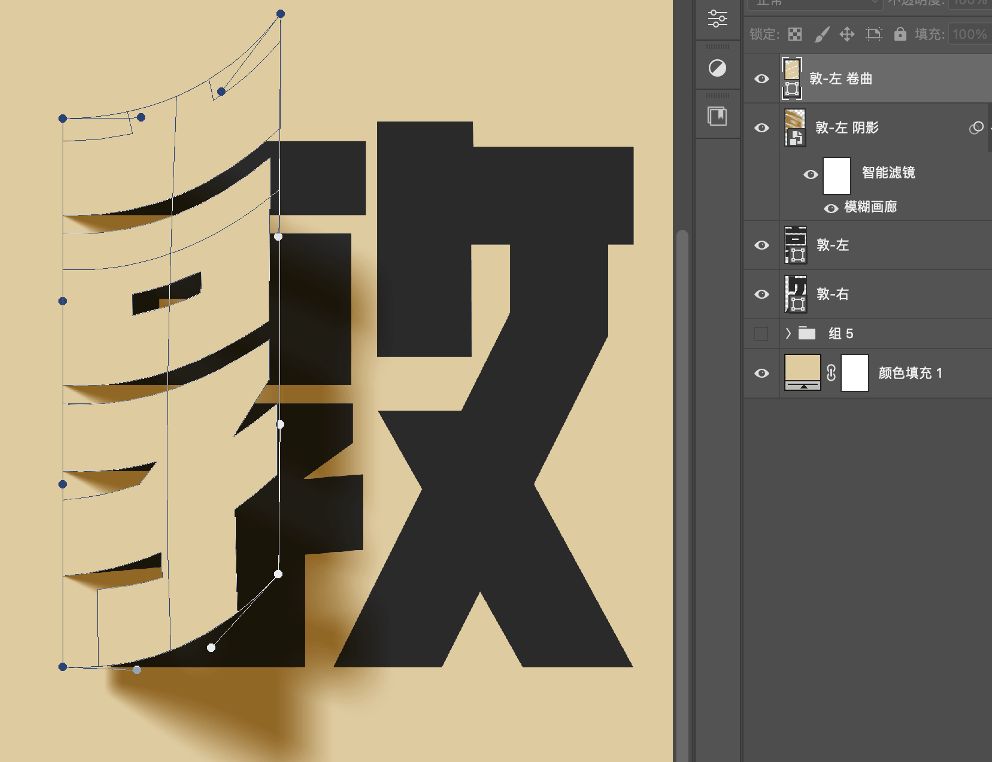This screenshot has height=762, width=992.
Task: Select the group named 组 5
Action: [841, 334]
